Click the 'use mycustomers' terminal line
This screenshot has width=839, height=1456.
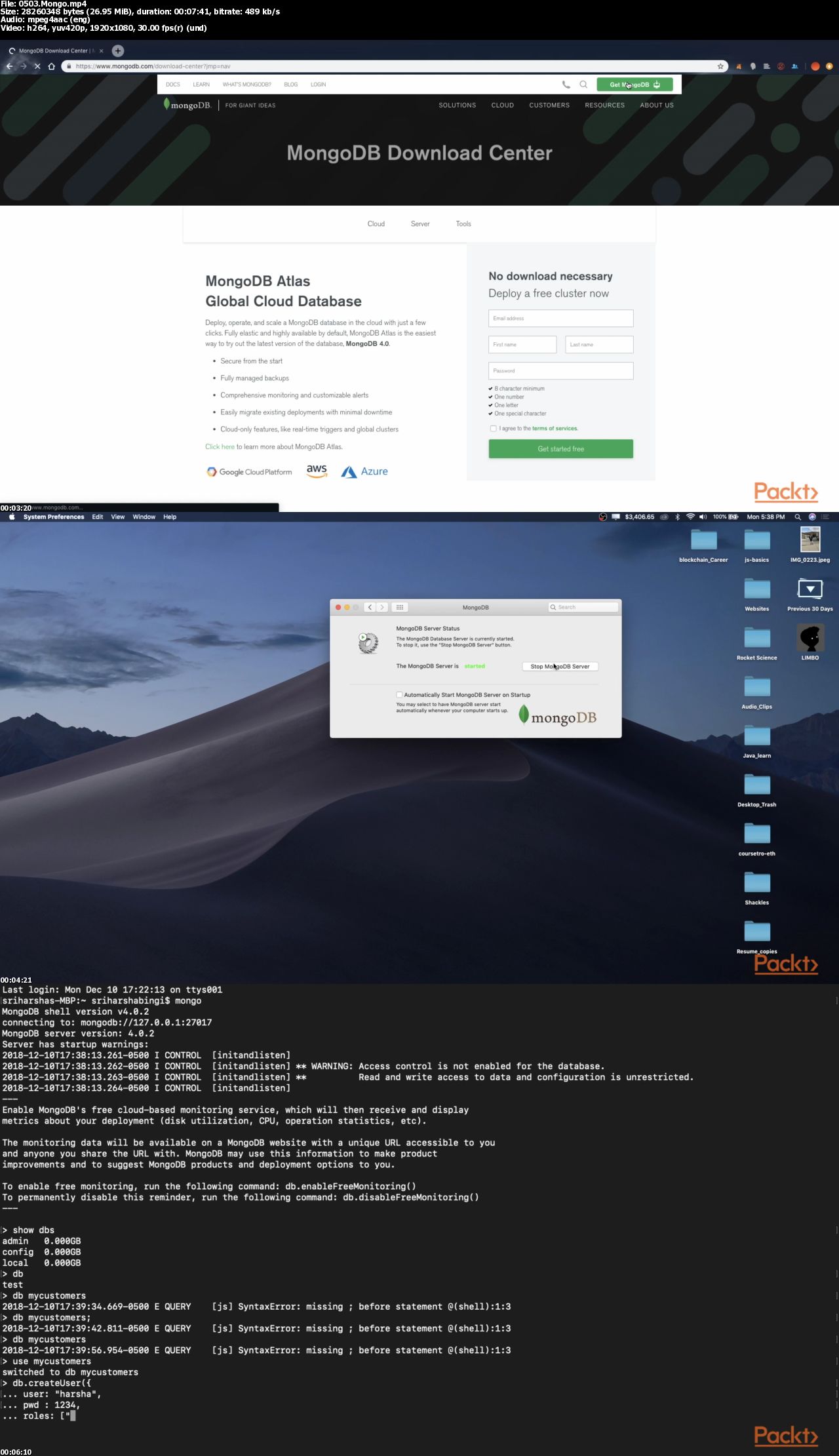point(52,1362)
